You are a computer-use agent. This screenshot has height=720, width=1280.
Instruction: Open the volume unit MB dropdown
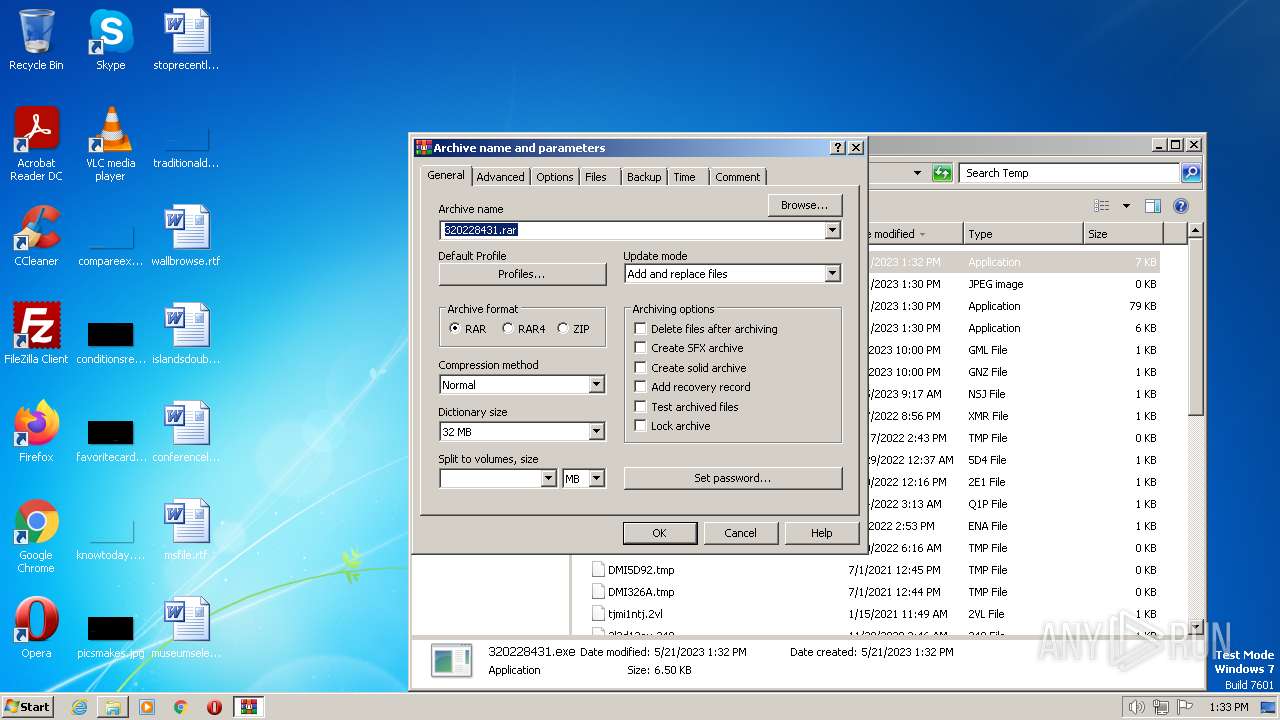[596, 479]
